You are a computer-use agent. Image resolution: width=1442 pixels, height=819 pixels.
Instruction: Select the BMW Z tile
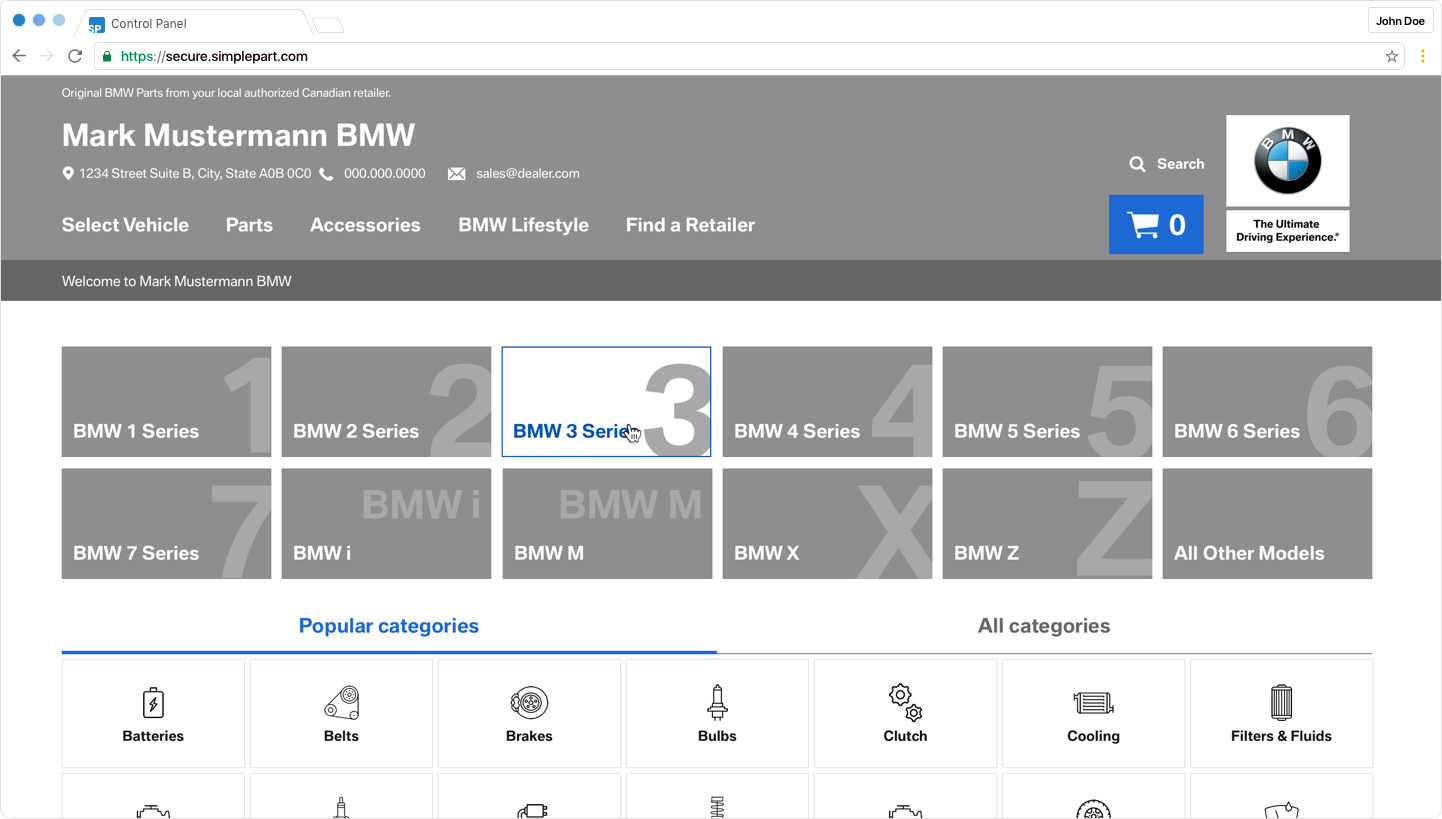point(1047,524)
